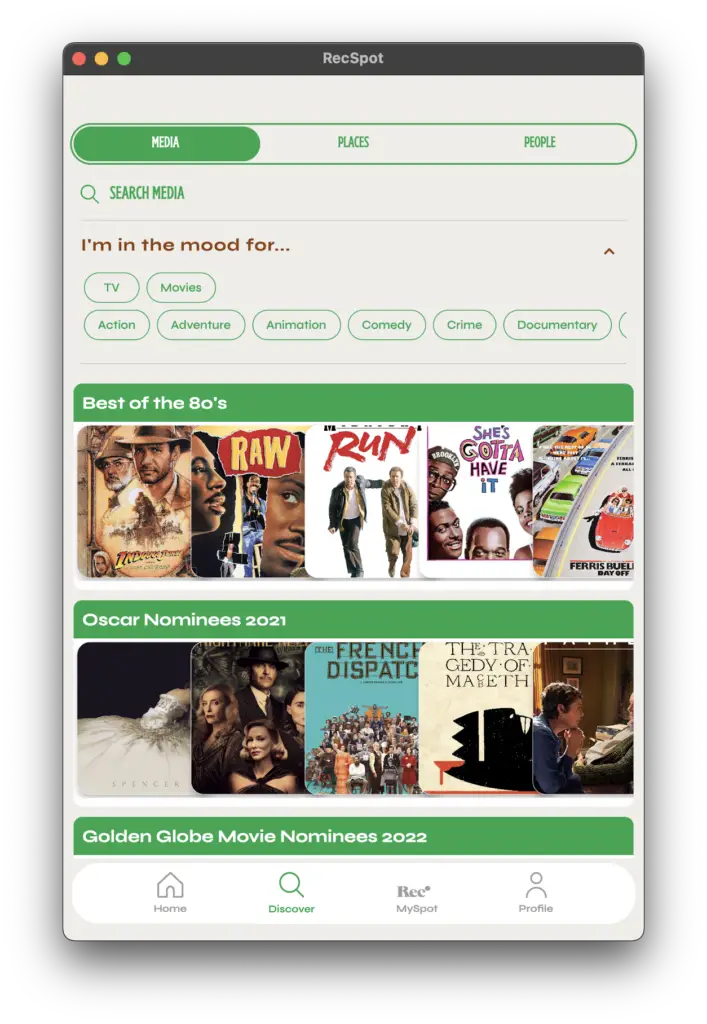Toggle the Movies filter chip

tap(181, 287)
